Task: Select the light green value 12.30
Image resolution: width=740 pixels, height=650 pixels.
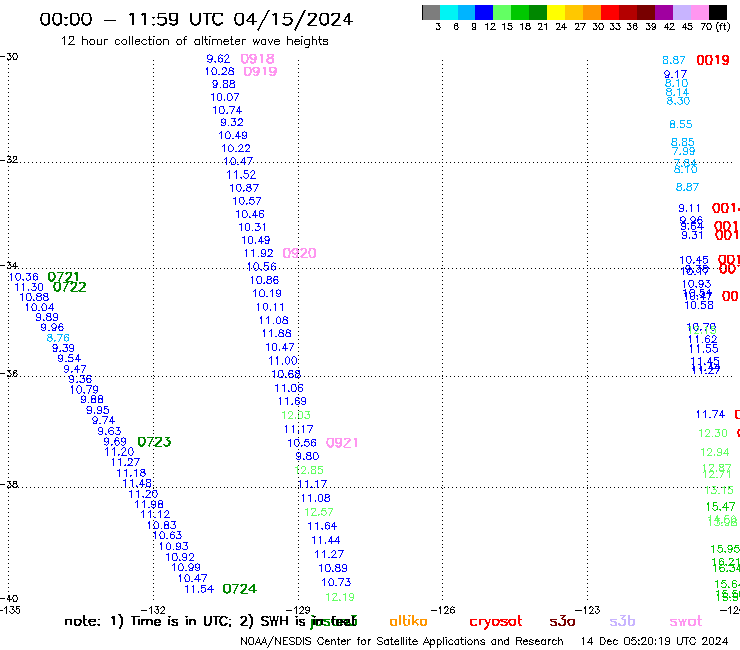Action: 713,433
